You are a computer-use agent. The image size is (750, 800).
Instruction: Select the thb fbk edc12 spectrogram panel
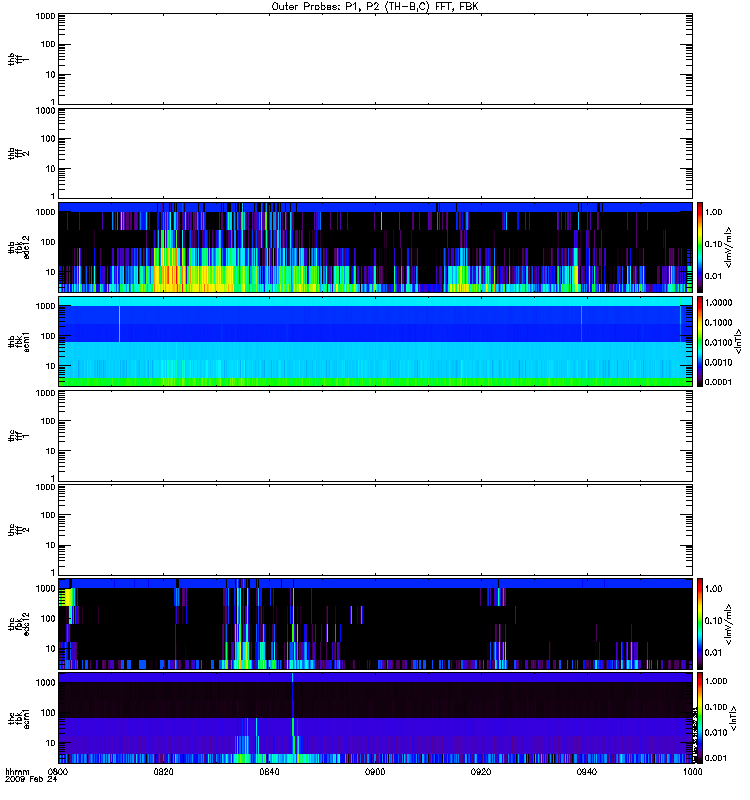coord(375,247)
